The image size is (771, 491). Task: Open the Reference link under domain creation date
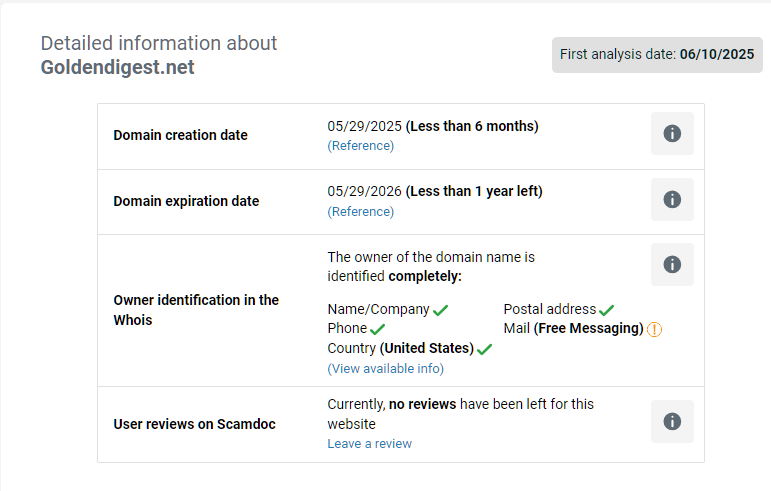361,146
